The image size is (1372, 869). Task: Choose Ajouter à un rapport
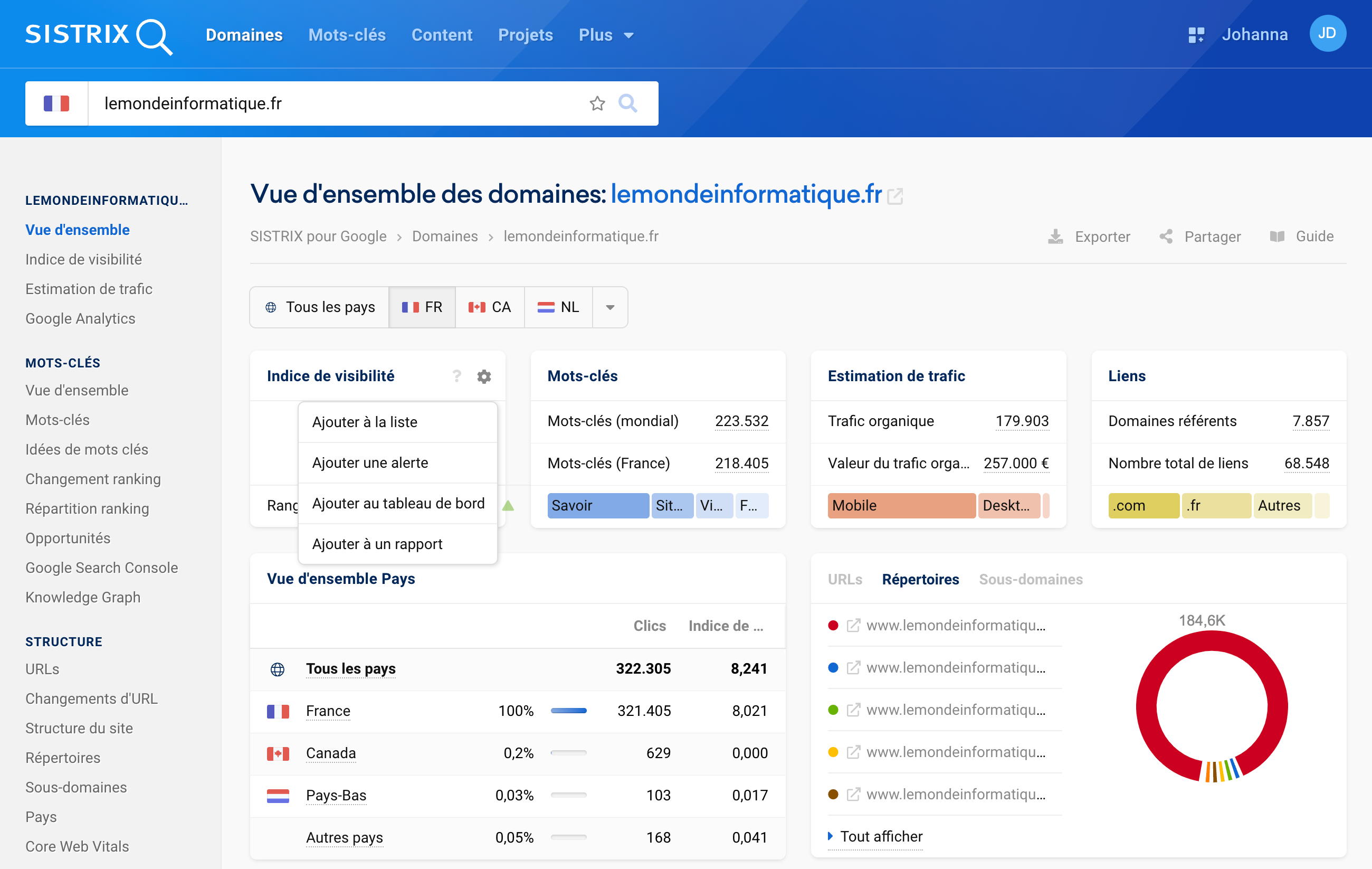click(398, 544)
